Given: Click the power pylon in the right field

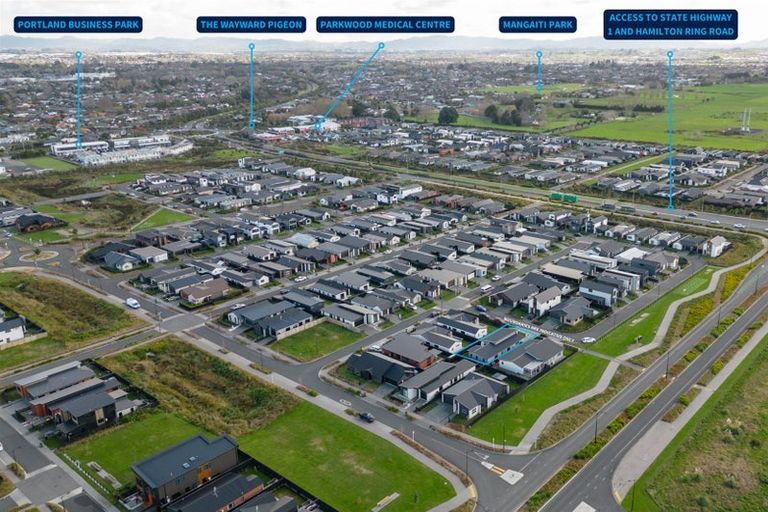Looking at the screenshot, I should pos(745,120).
